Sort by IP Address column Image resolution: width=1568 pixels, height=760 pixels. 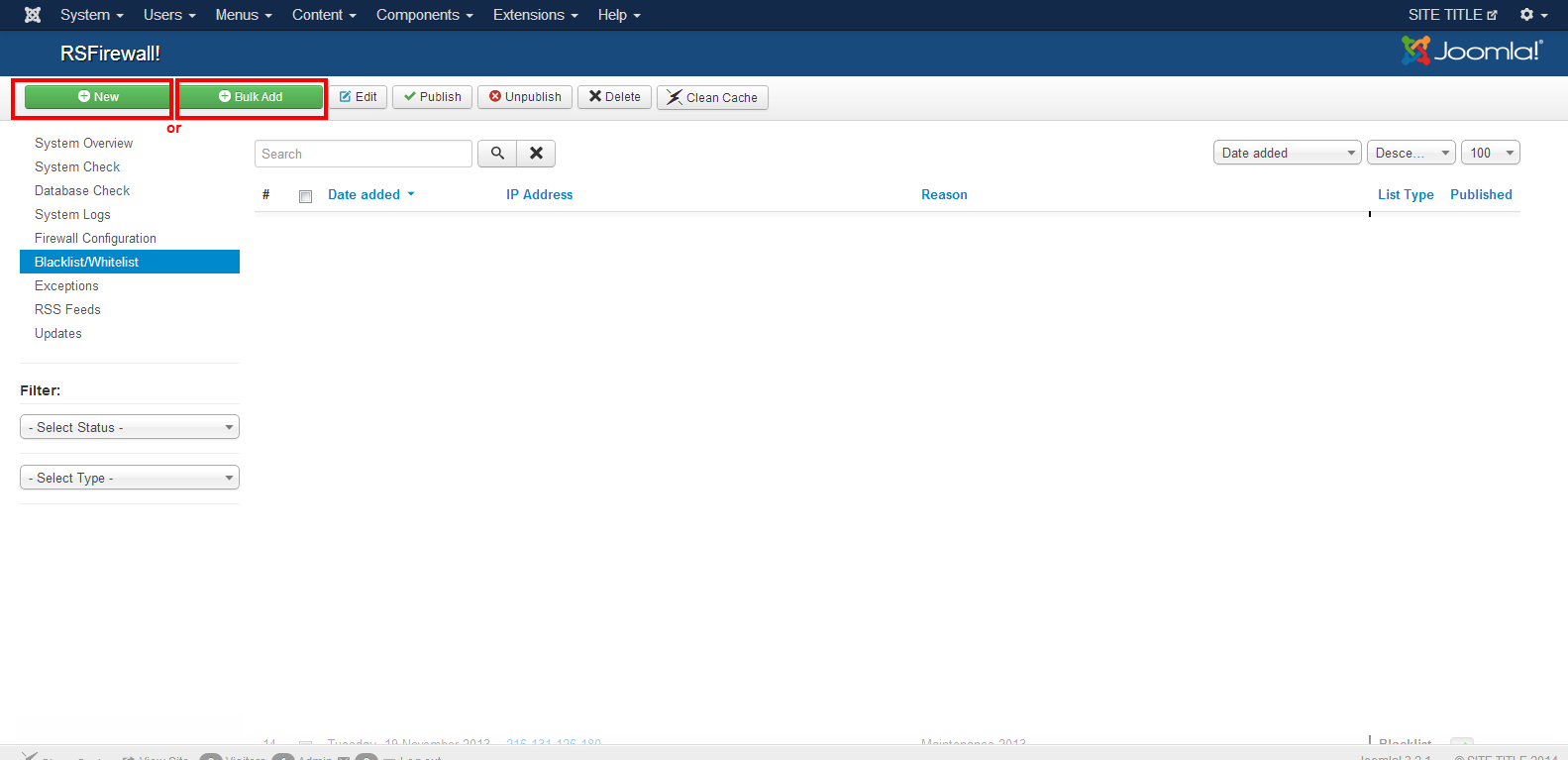[x=539, y=194]
